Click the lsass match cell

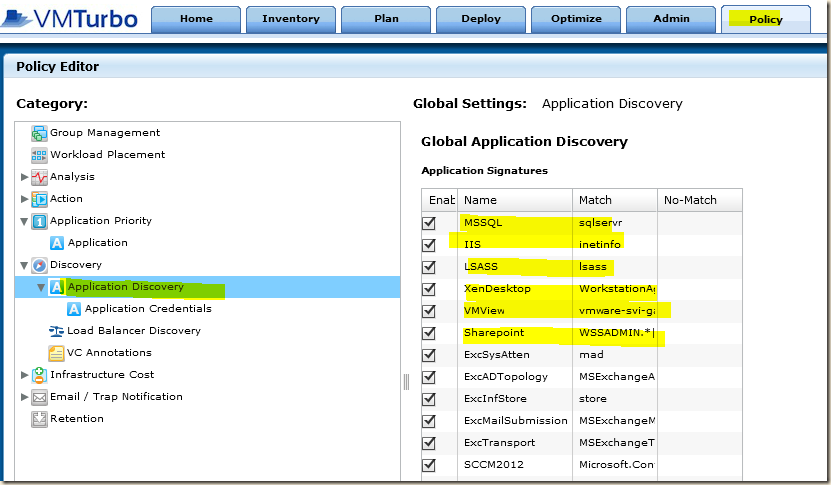[615, 267]
